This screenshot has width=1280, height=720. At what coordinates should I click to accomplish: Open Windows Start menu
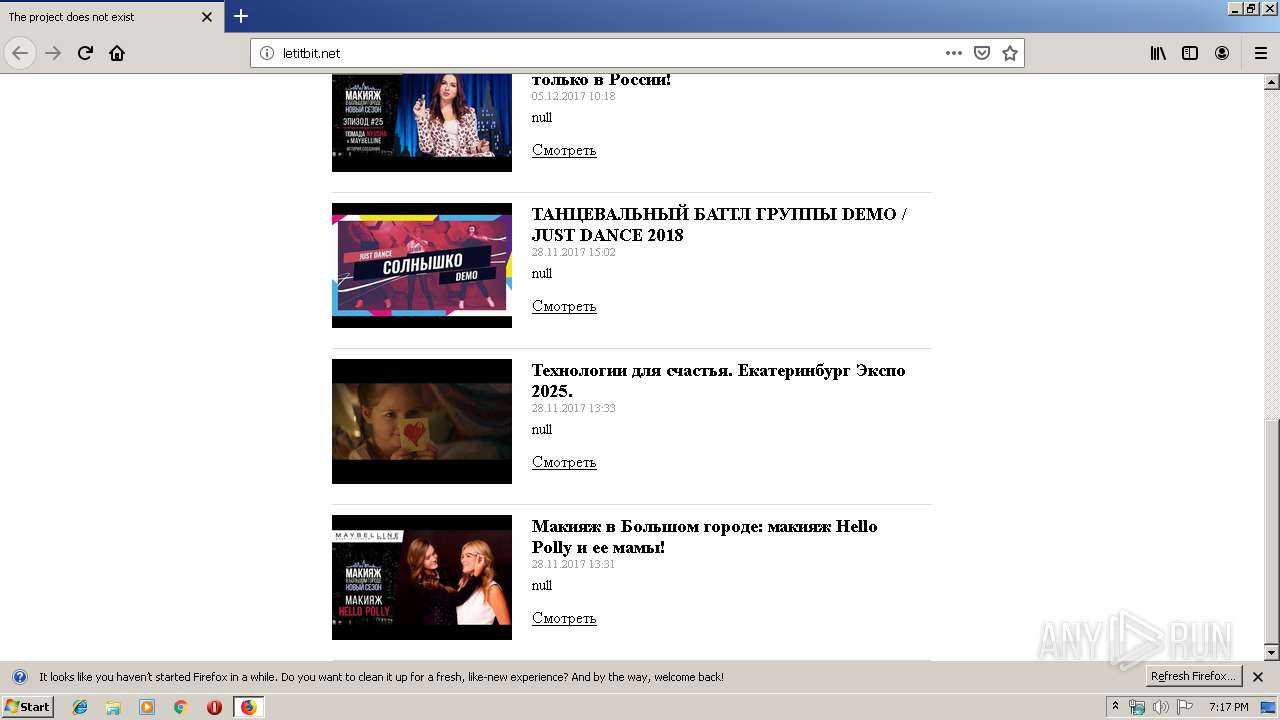pyautogui.click(x=27, y=707)
